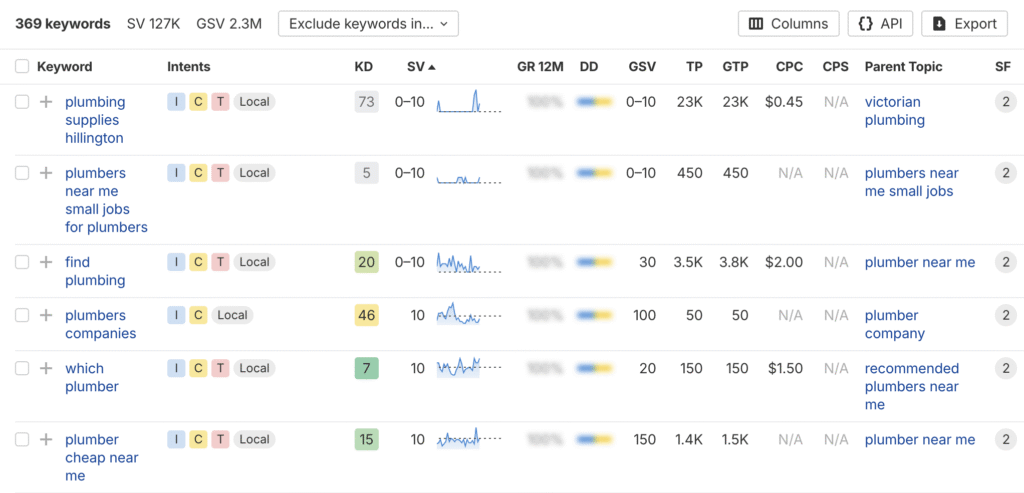The height and width of the screenshot is (493, 1024).
Task: Select checkbox for 'plumber cheap near me'
Action: point(22,439)
